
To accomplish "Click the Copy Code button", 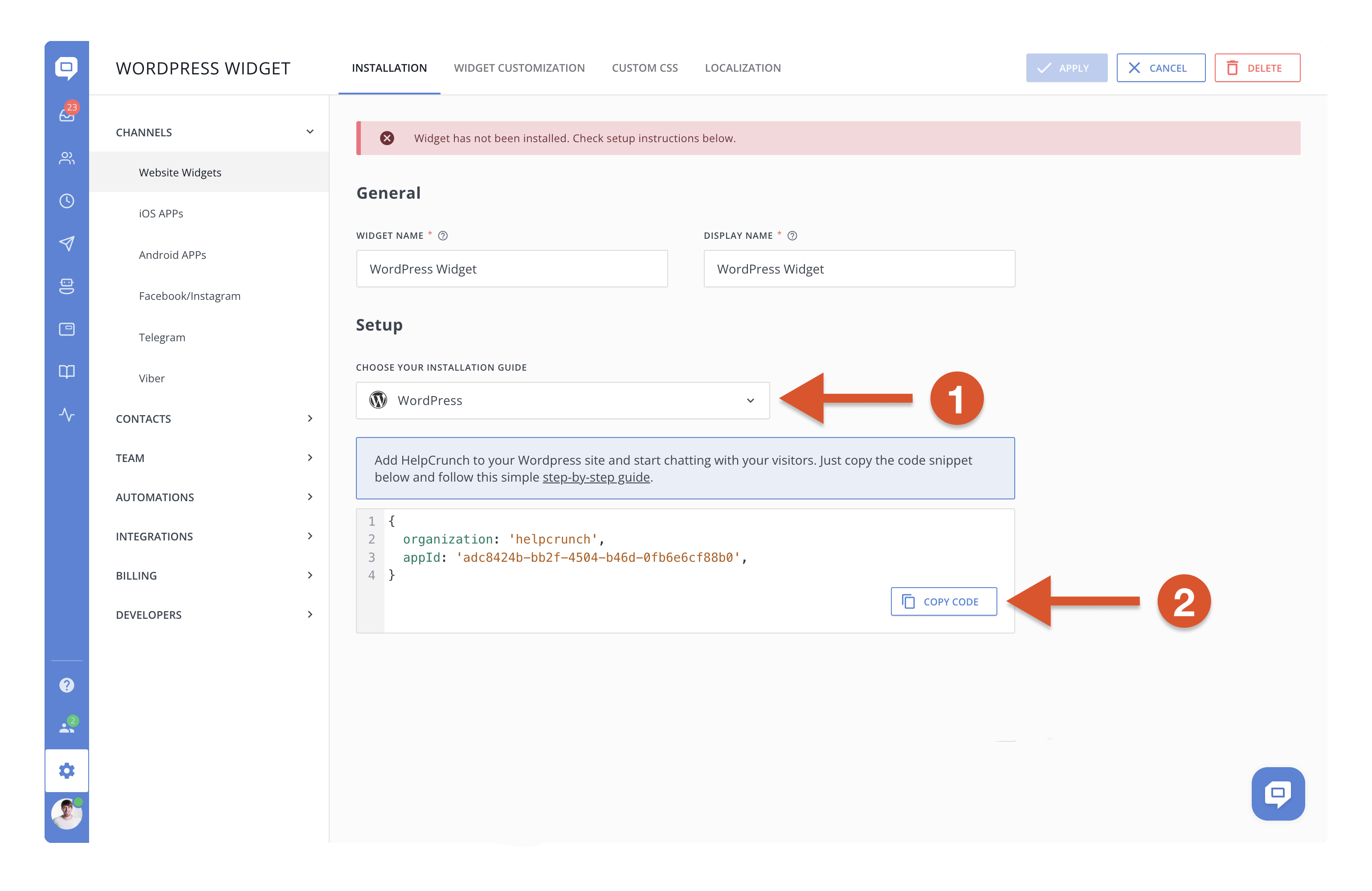I will 943,601.
